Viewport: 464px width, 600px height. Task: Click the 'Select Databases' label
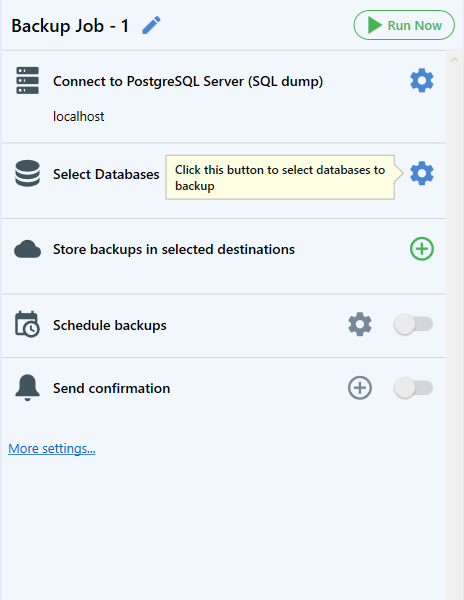pyautogui.click(x=106, y=174)
